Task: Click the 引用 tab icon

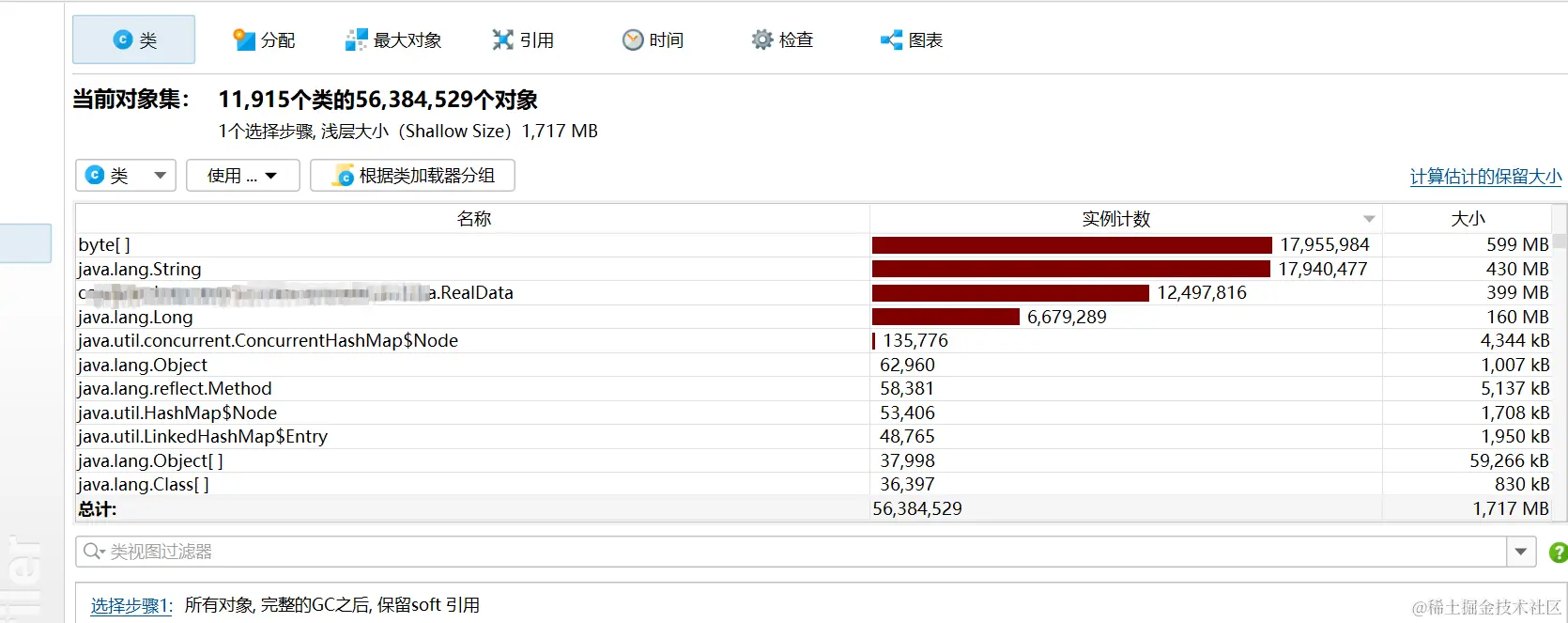Action: click(503, 39)
